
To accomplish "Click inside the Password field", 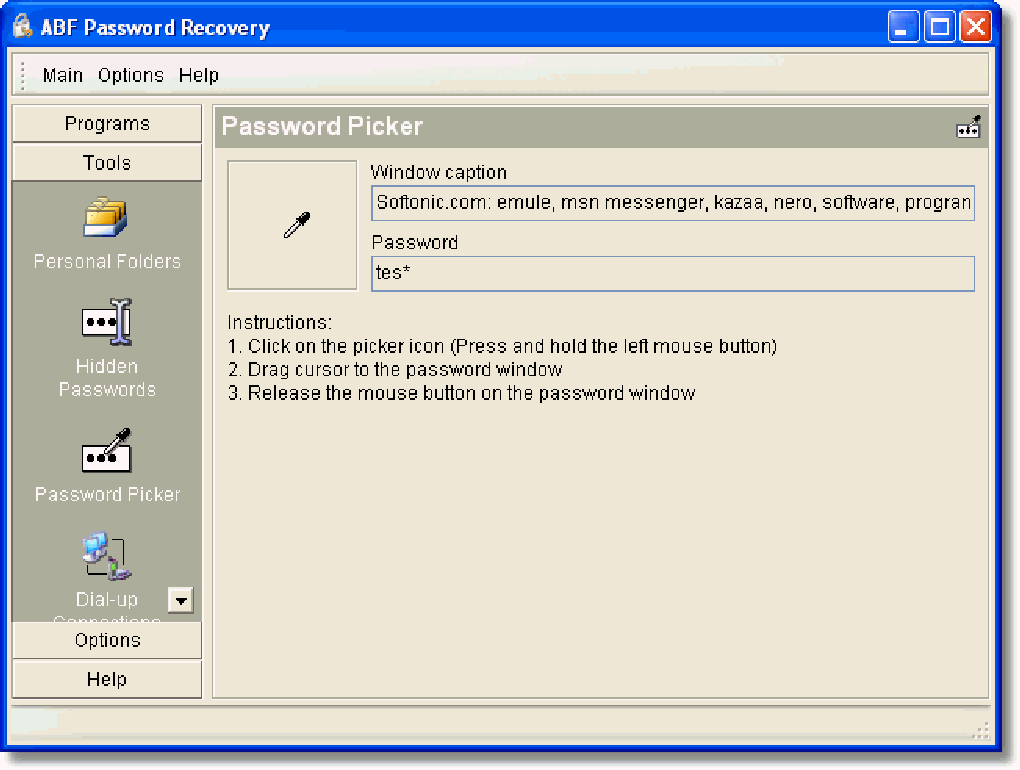I will tap(670, 273).
